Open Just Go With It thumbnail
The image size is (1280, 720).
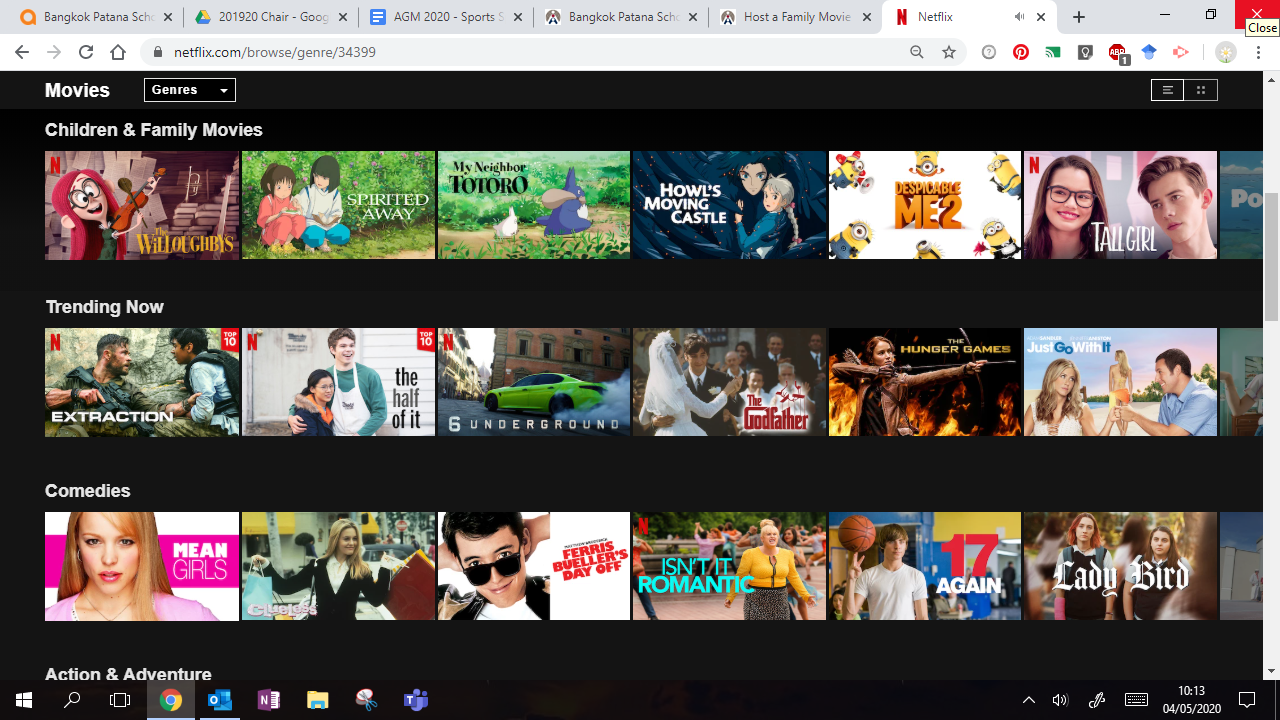click(x=1121, y=382)
